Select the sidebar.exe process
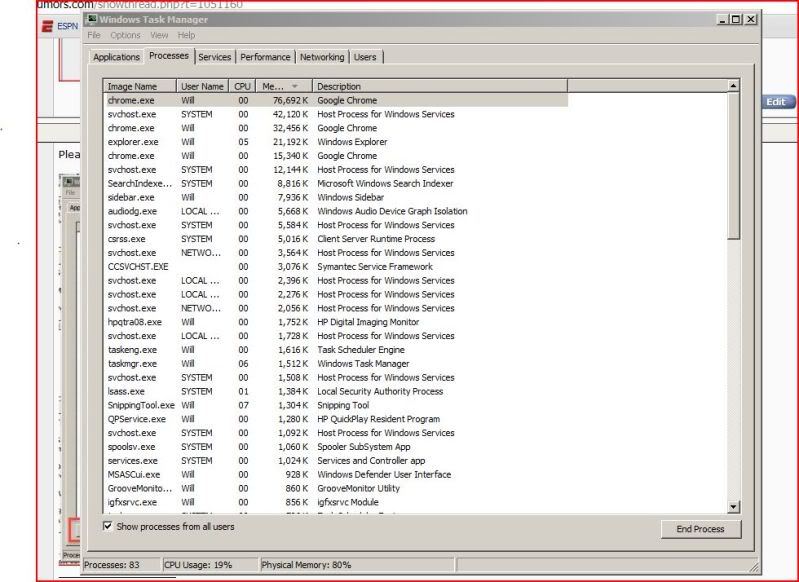This screenshot has width=799, height=582. [x=335, y=197]
